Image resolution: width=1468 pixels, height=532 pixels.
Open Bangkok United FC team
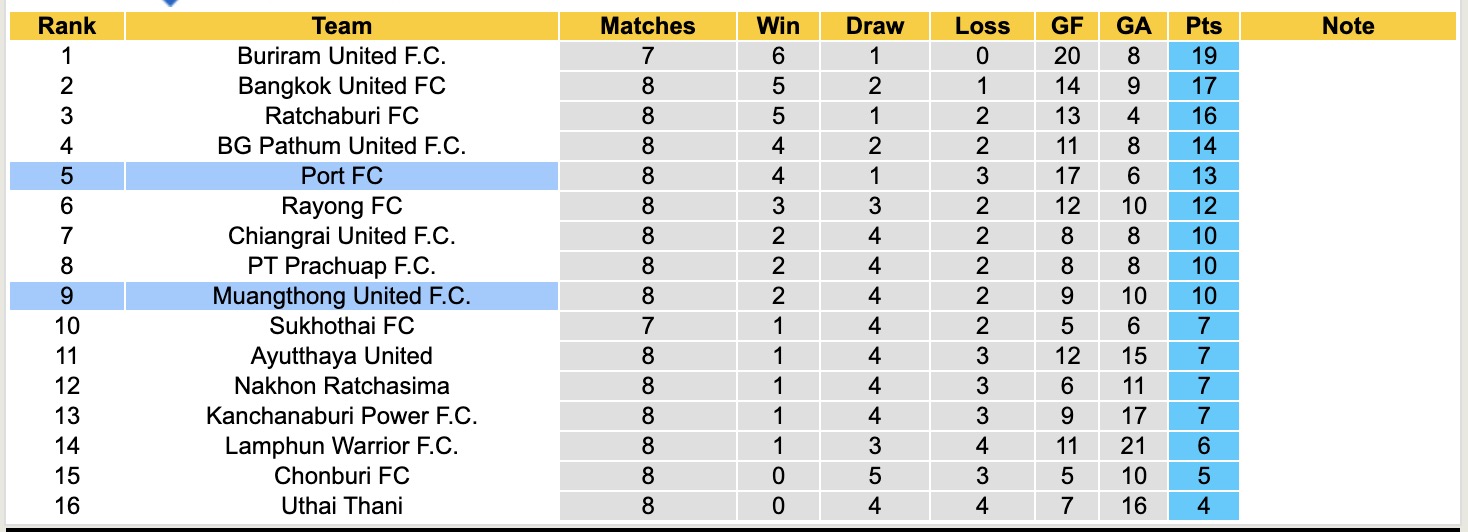point(342,86)
